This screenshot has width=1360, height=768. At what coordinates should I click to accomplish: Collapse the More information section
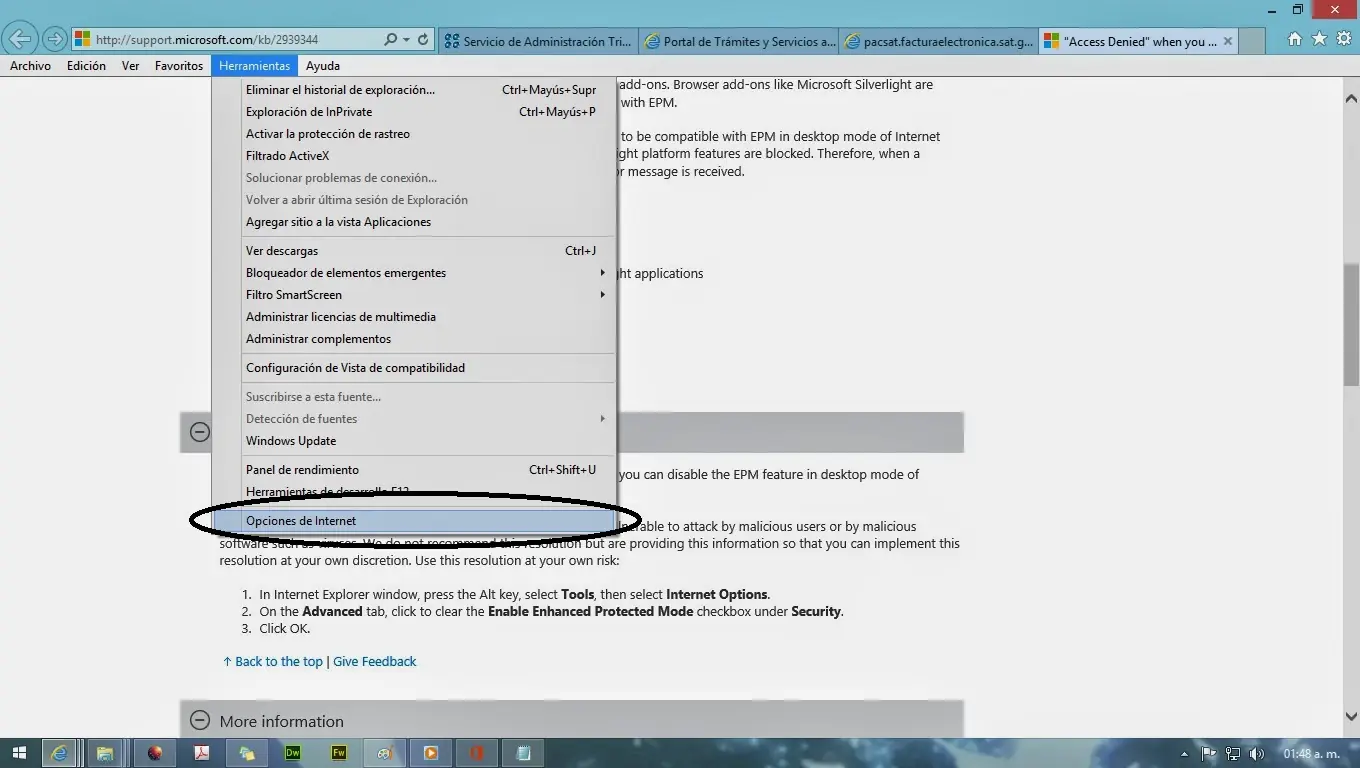click(200, 720)
